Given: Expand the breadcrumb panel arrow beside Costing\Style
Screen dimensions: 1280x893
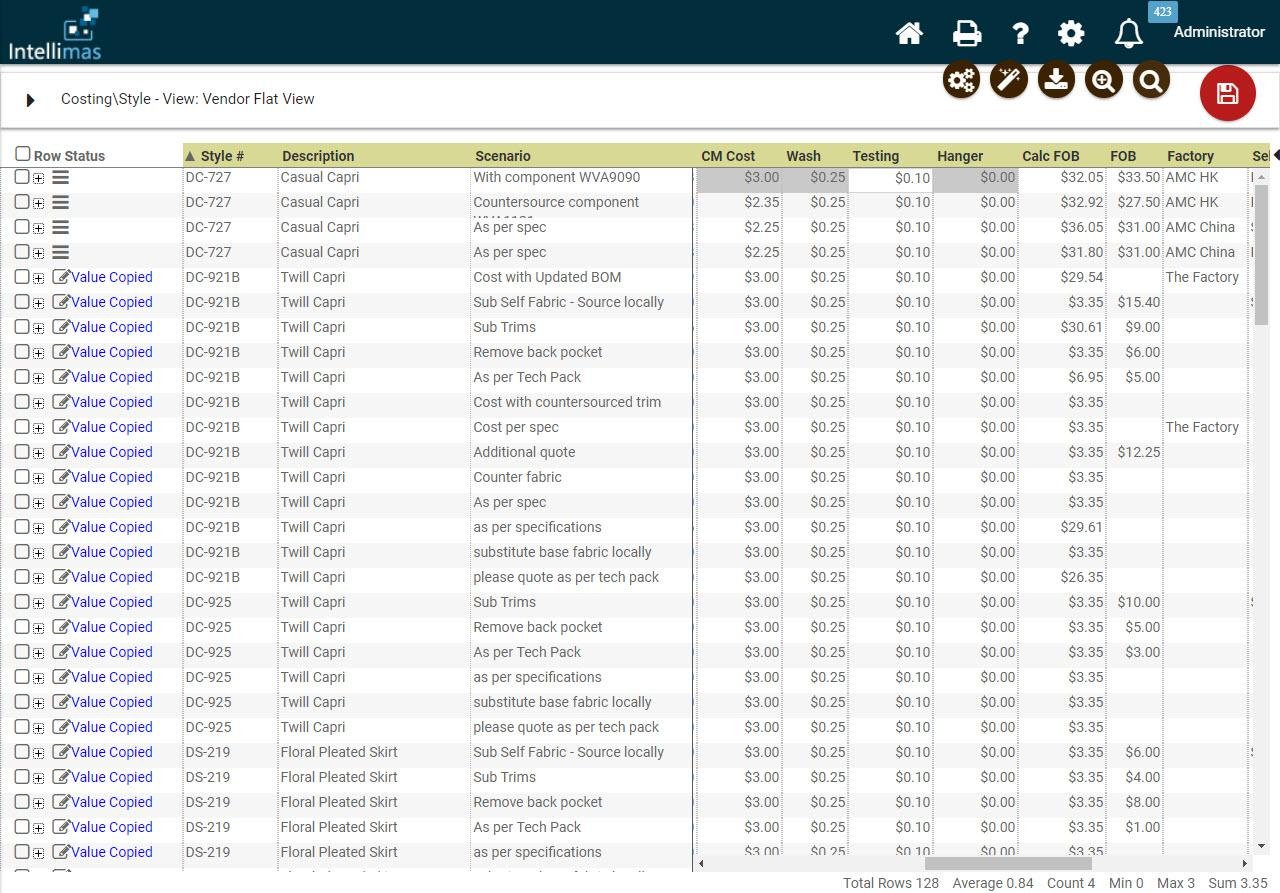Looking at the screenshot, I should [31, 100].
